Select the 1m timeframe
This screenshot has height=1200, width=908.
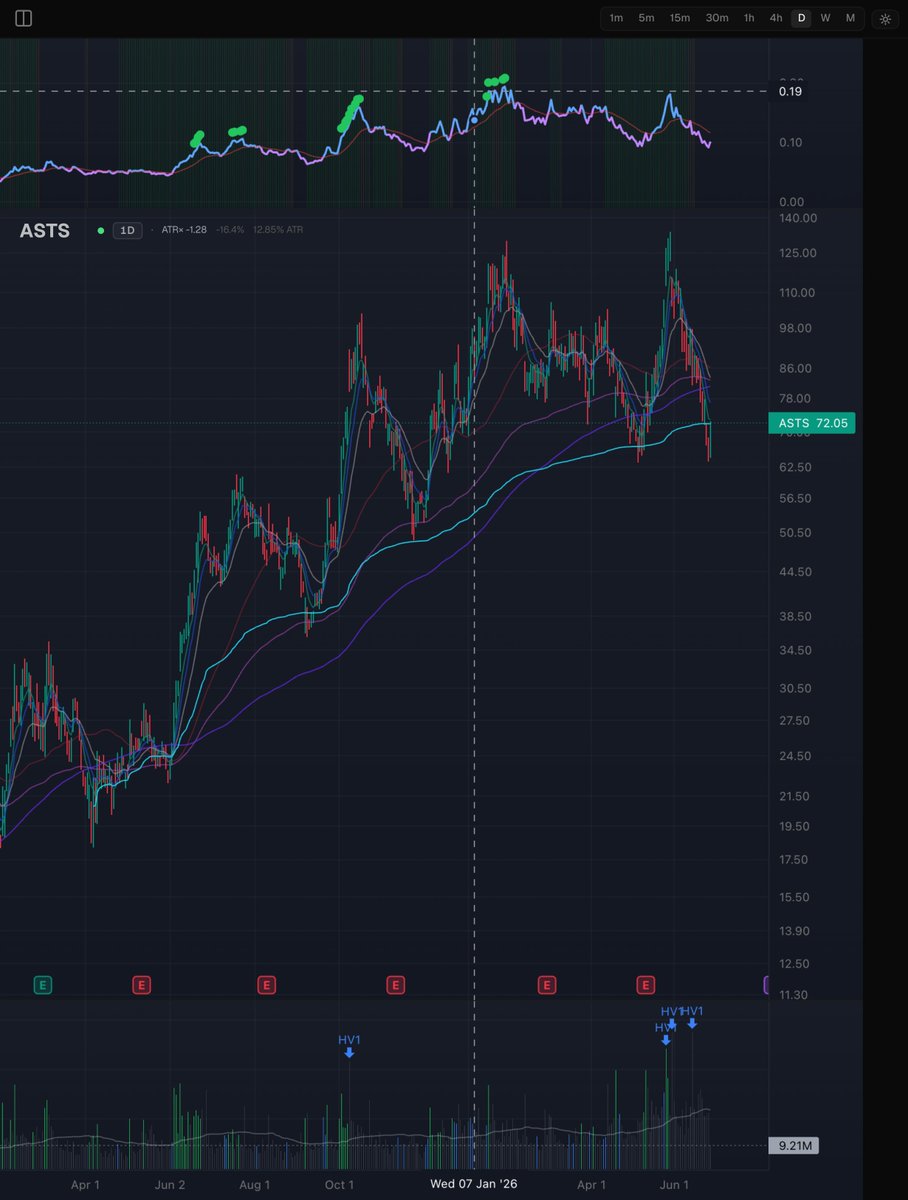(x=616, y=18)
